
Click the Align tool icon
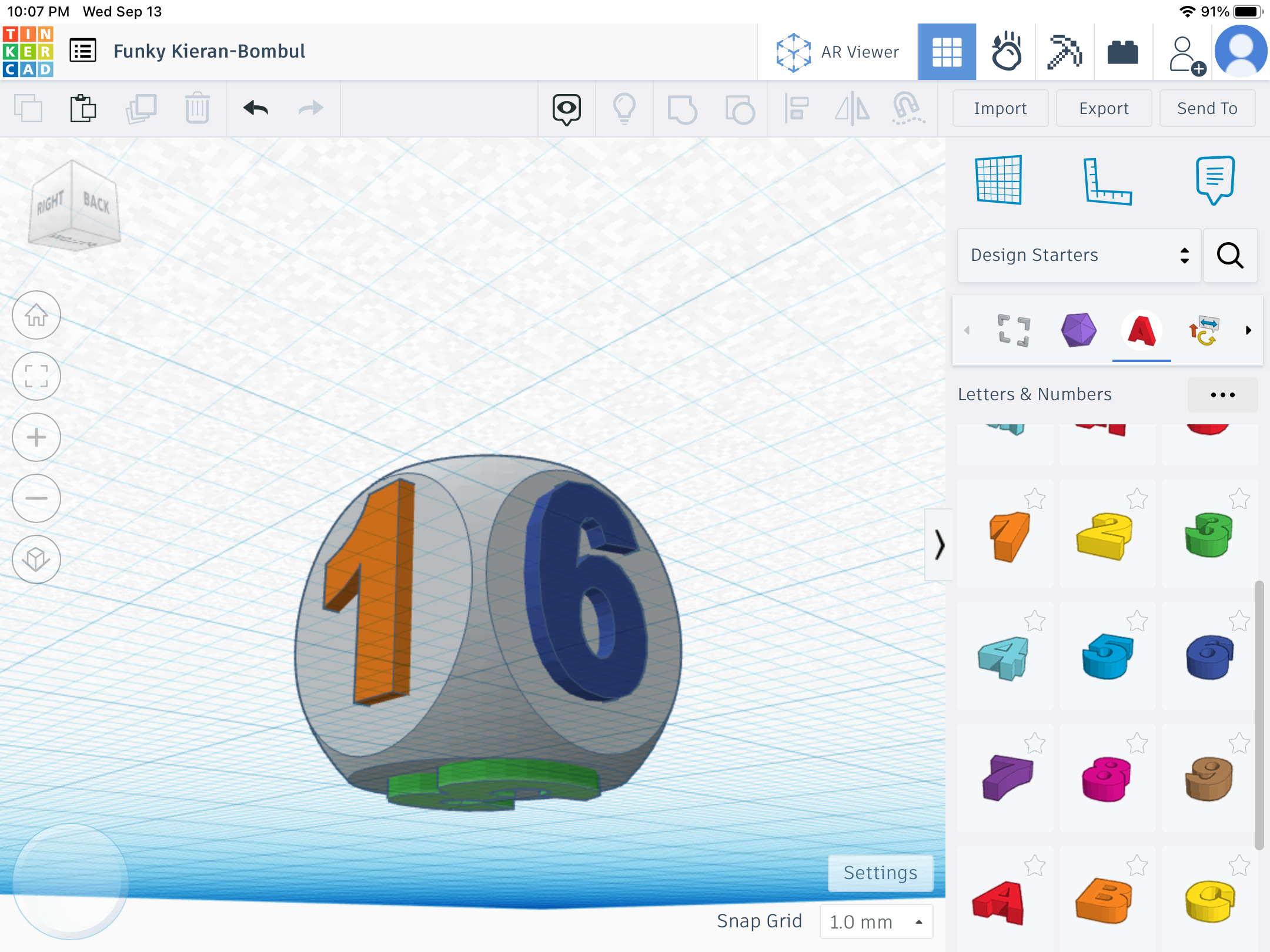pyautogui.click(x=796, y=109)
